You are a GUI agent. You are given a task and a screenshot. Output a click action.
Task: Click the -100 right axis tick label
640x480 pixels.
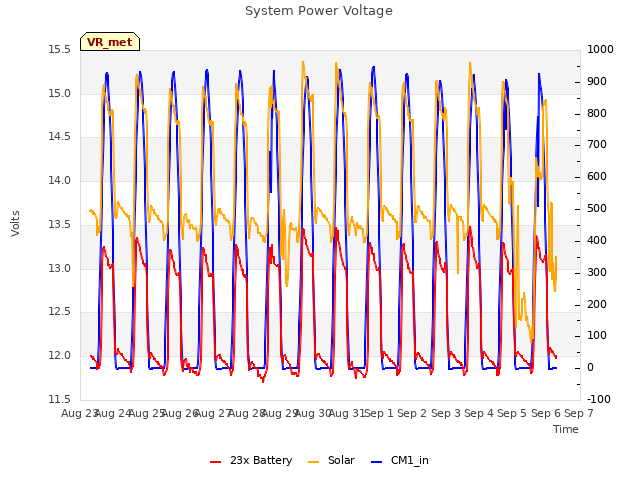click(x=599, y=399)
